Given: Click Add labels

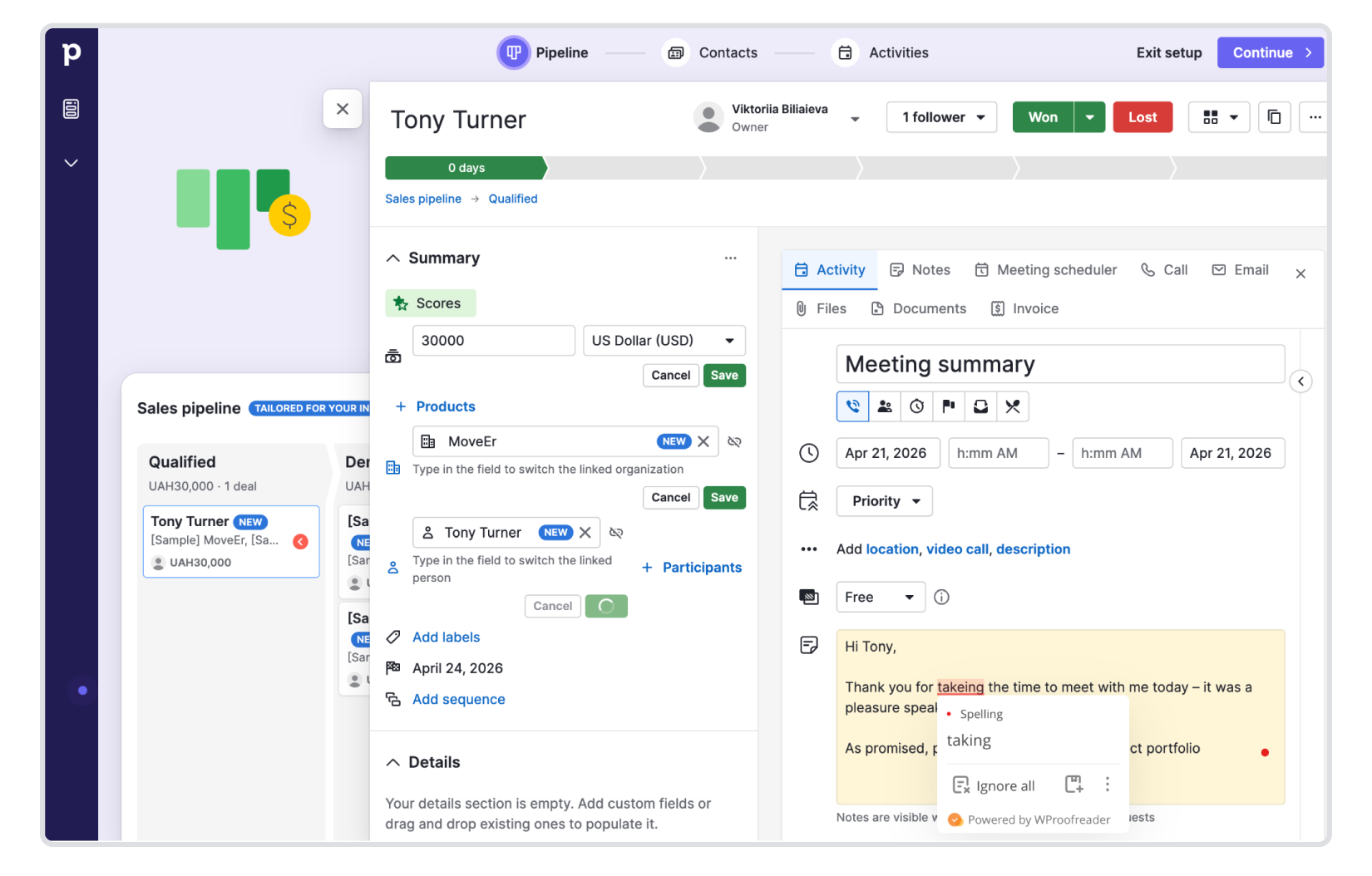Looking at the screenshot, I should pos(446,637).
